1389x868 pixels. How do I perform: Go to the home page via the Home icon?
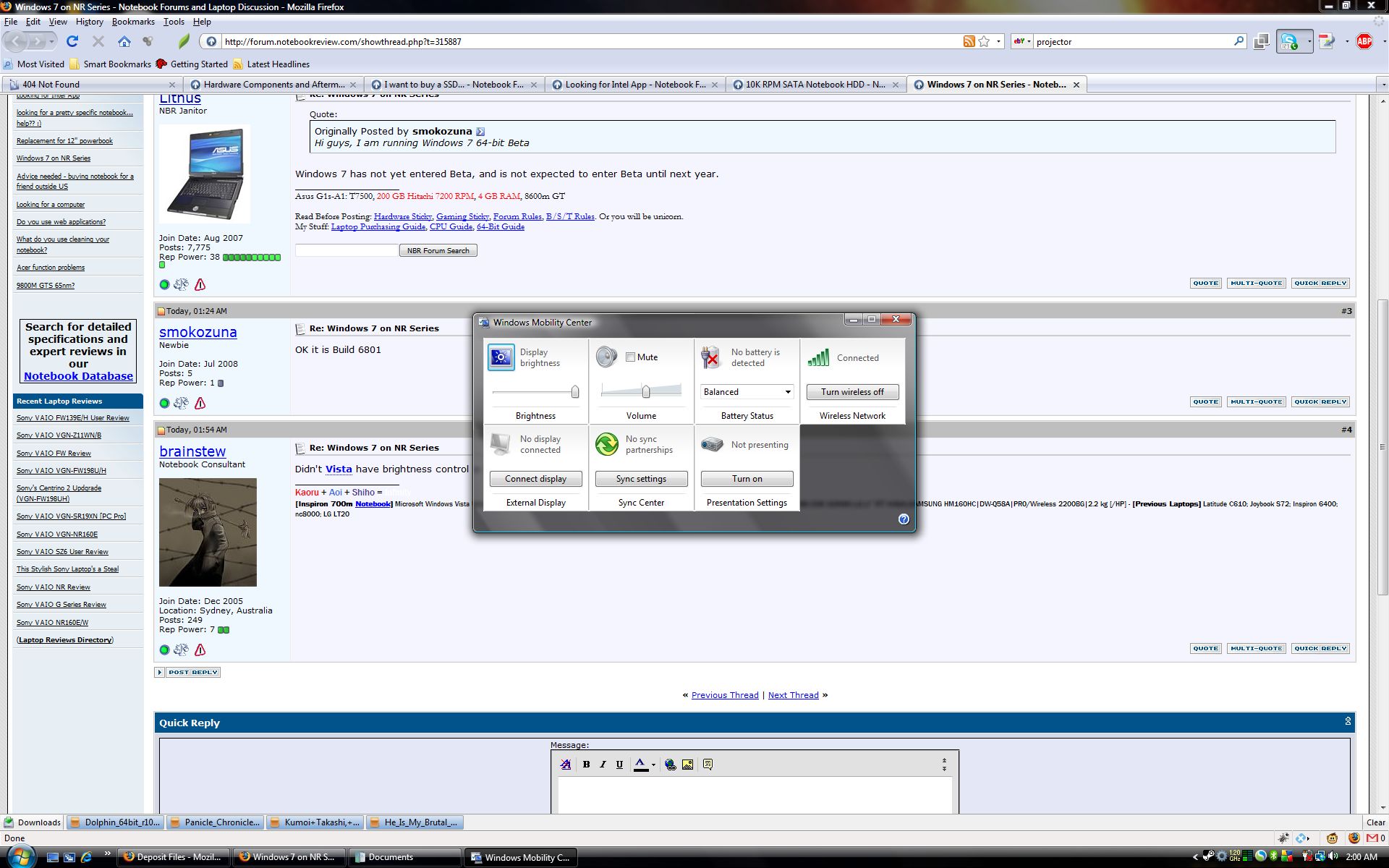pos(124,41)
